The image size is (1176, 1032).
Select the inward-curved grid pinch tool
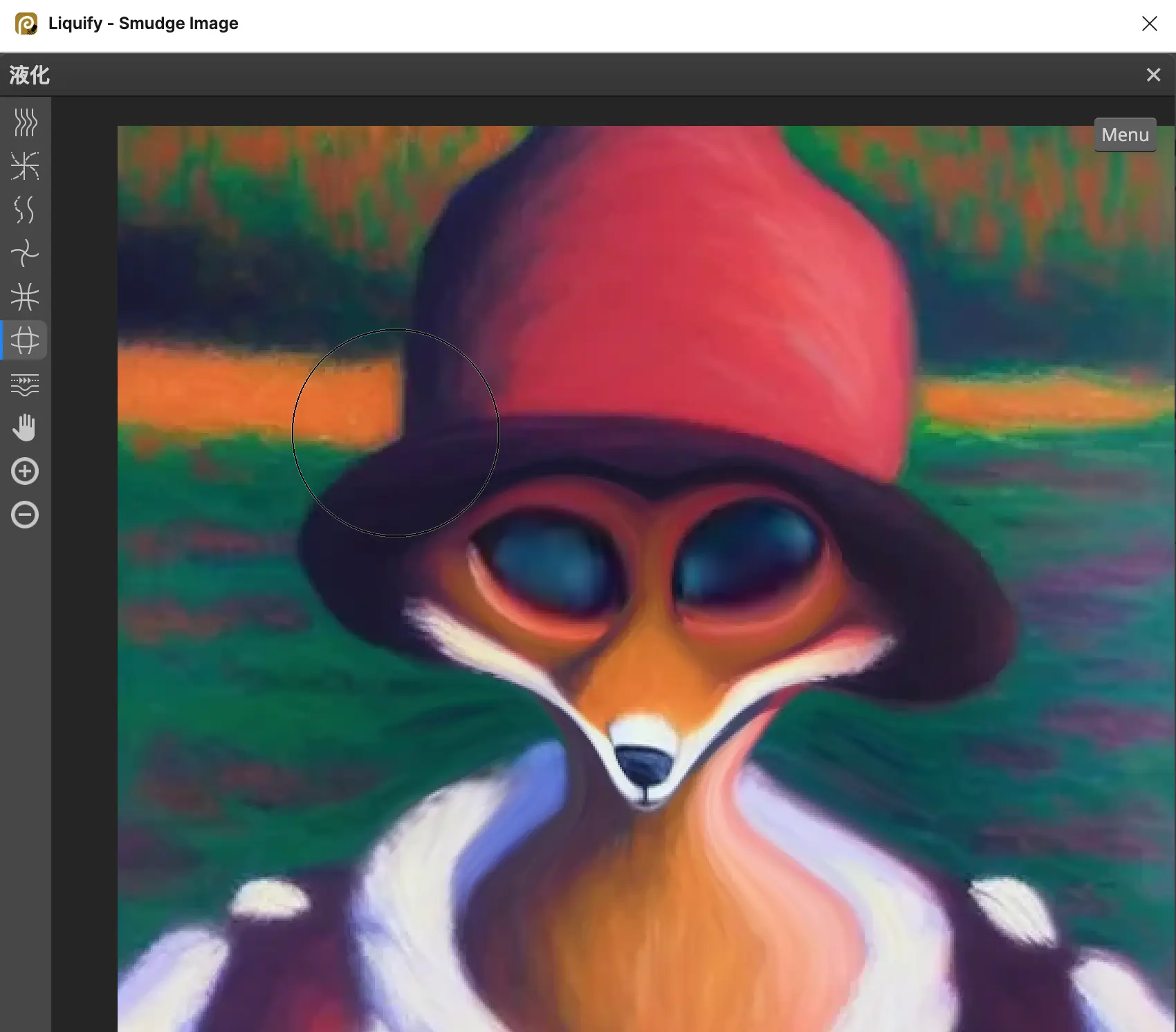click(25, 297)
